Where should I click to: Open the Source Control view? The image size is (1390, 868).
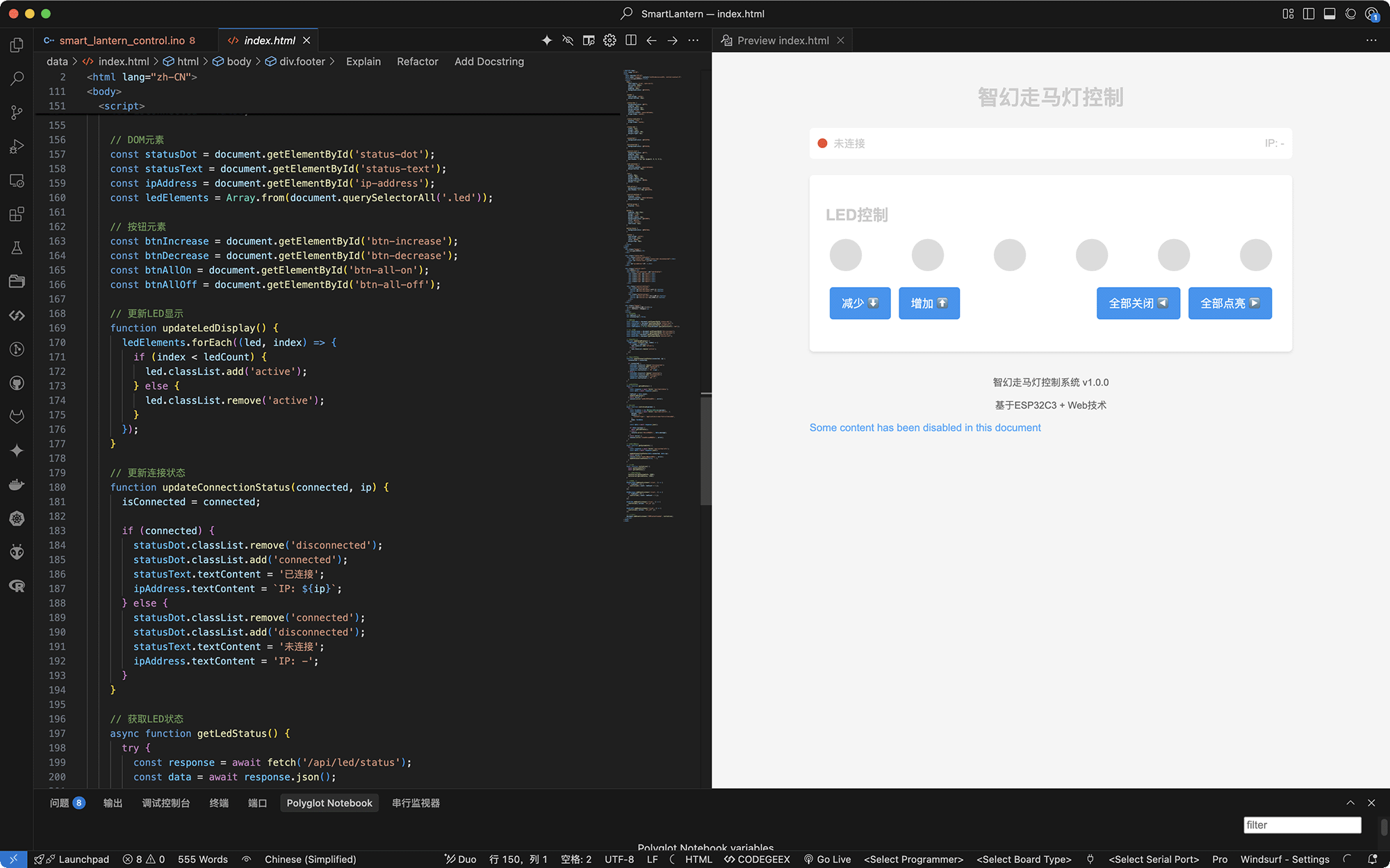tap(17, 113)
